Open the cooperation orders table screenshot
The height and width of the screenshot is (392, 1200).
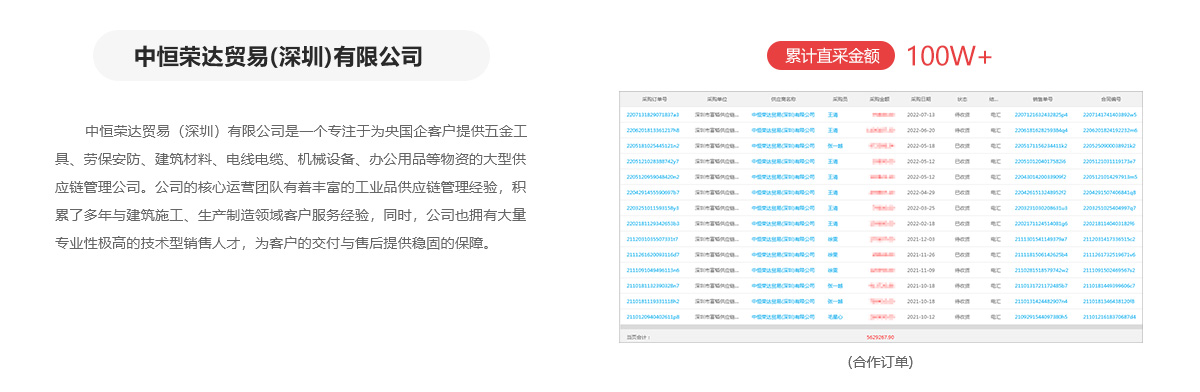(x=881, y=217)
